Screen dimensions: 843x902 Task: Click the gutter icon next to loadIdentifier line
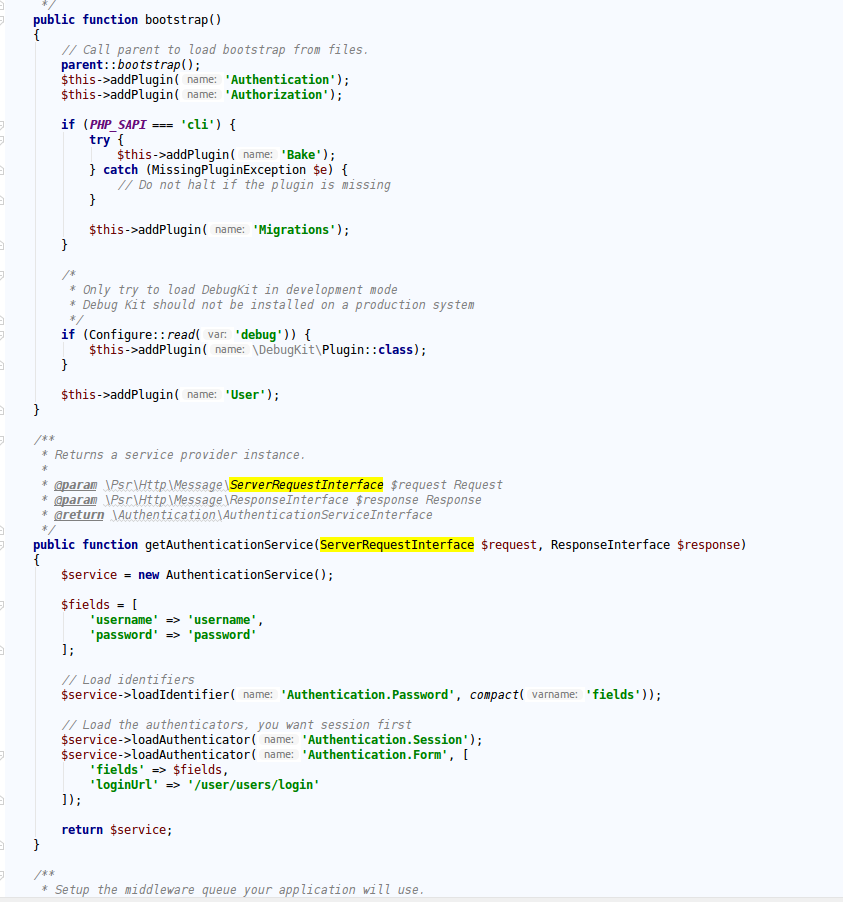click(x=4, y=694)
